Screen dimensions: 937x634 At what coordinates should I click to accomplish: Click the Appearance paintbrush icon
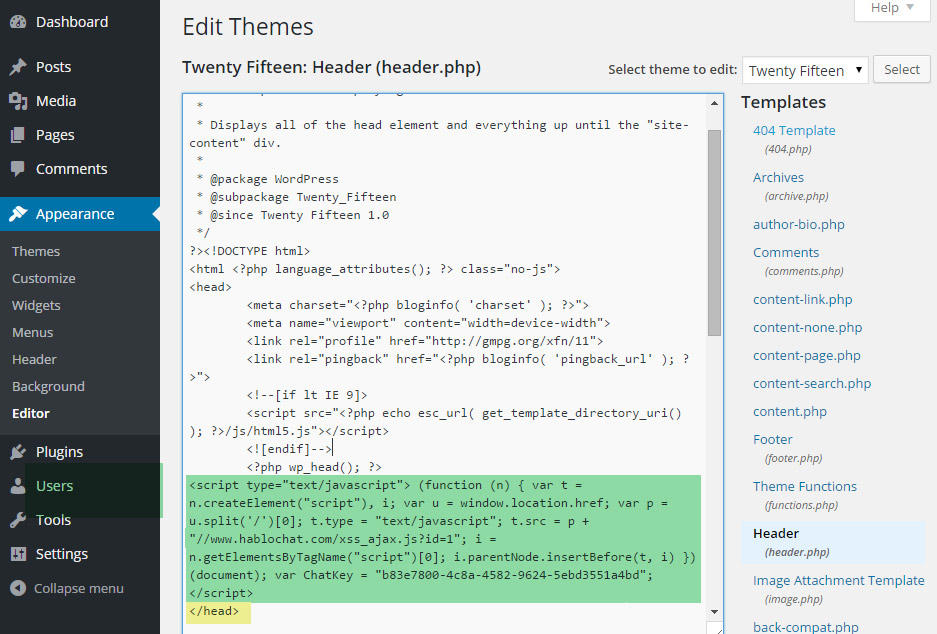[18, 214]
